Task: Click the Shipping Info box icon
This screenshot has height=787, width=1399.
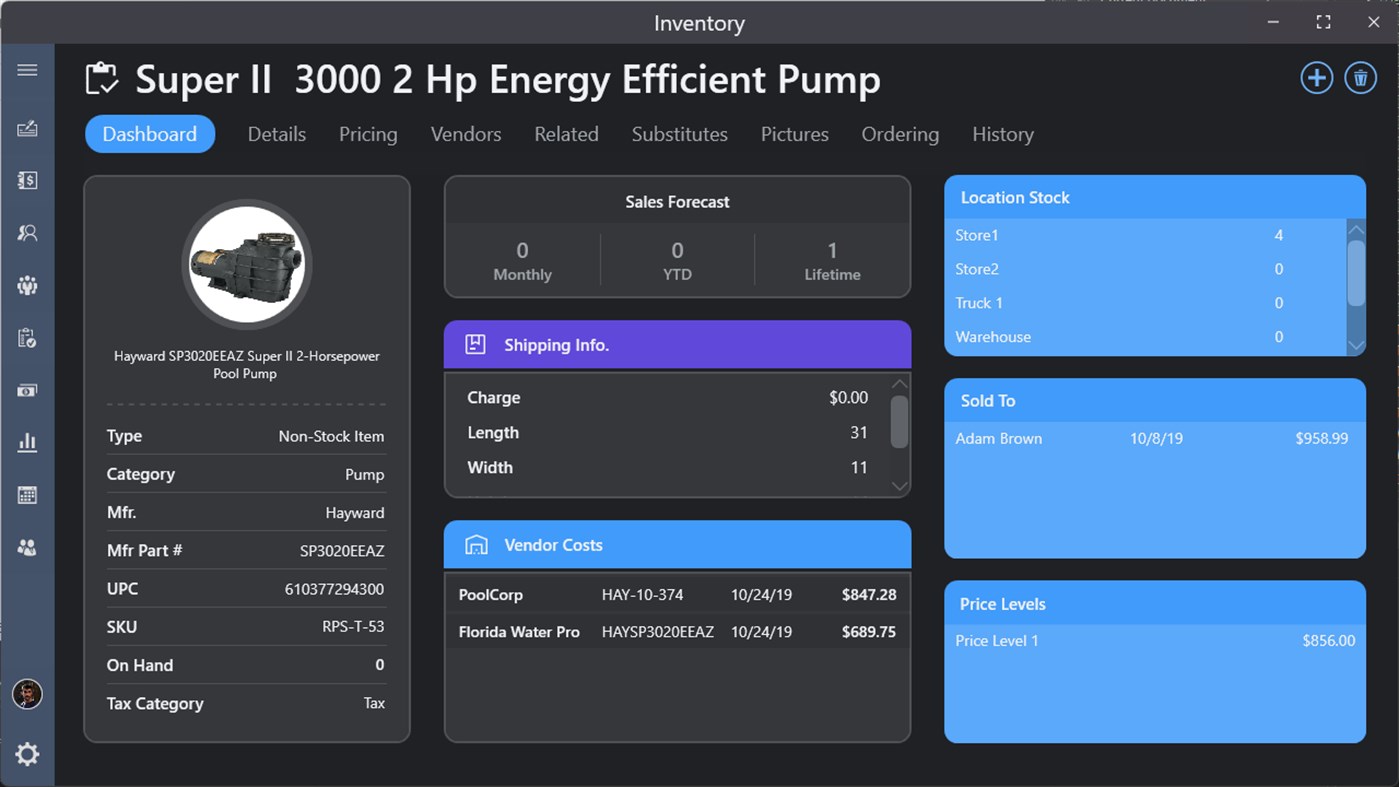Action: (x=475, y=345)
